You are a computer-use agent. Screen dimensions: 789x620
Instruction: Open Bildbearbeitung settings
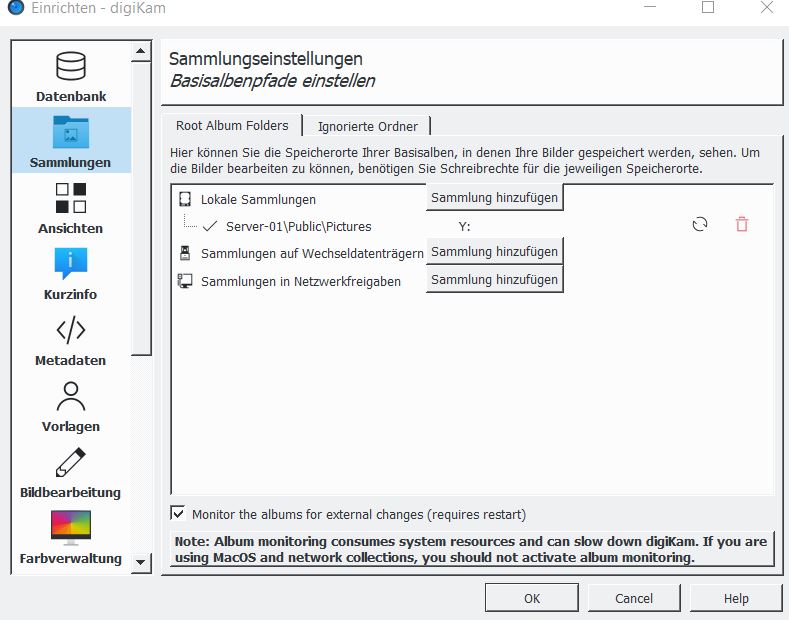[70, 471]
